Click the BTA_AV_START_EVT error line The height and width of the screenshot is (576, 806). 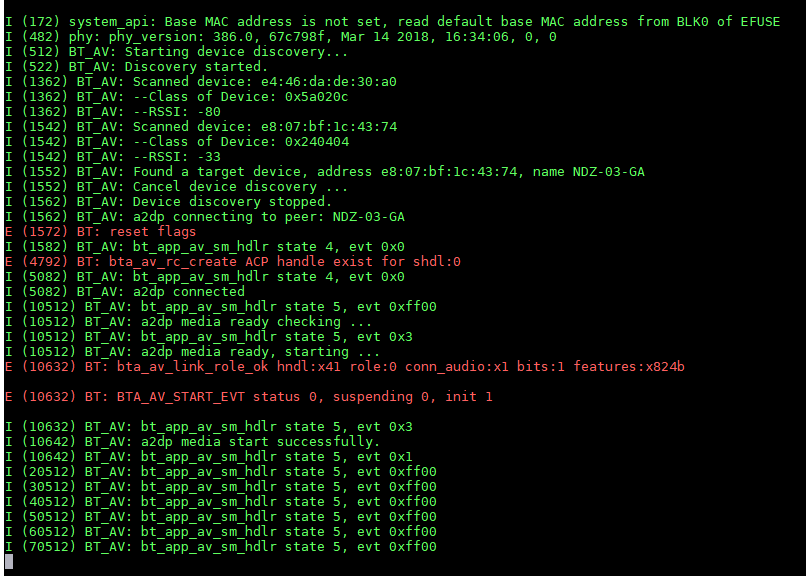(x=249, y=397)
